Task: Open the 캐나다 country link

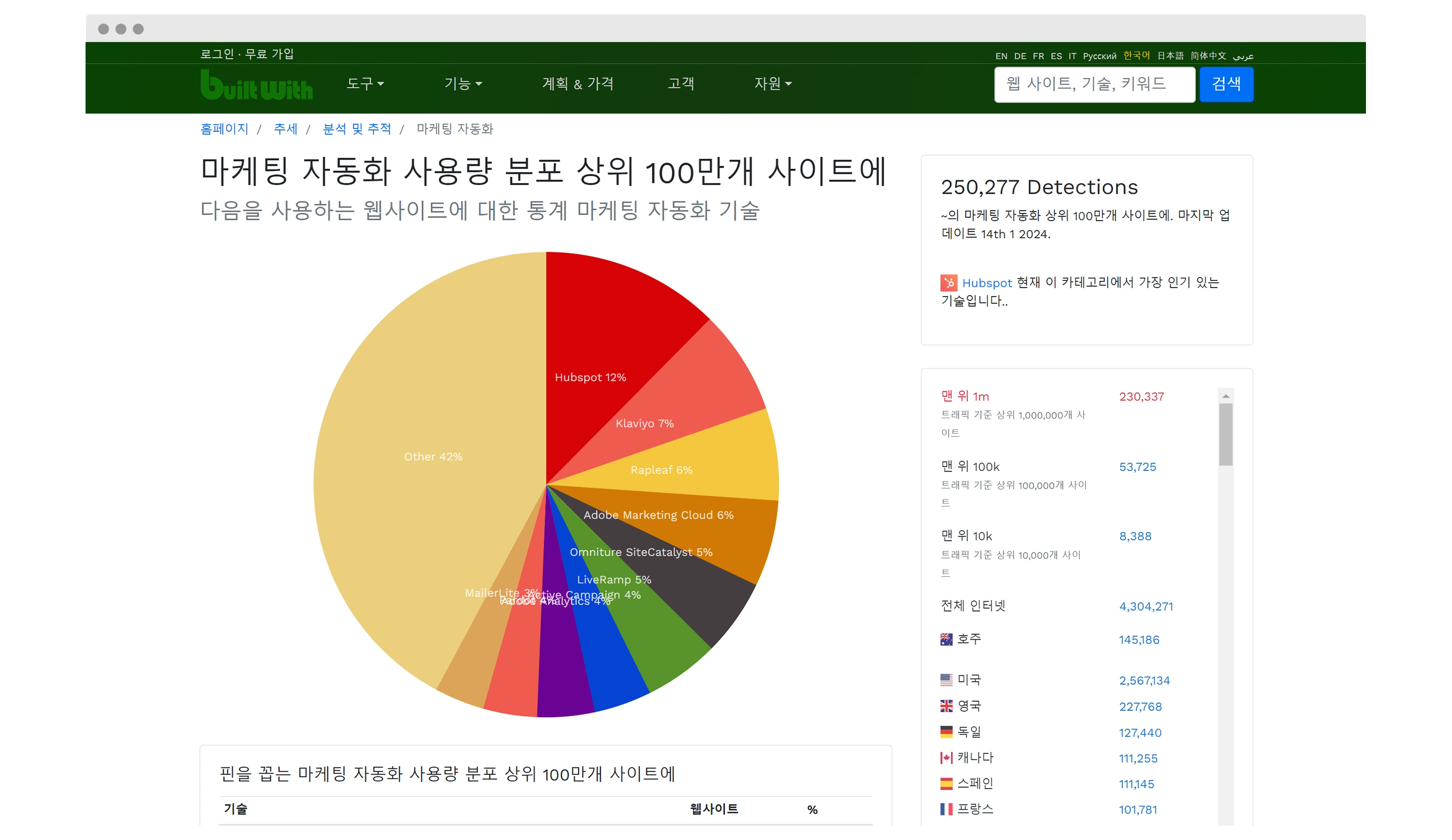Action: click(x=975, y=758)
